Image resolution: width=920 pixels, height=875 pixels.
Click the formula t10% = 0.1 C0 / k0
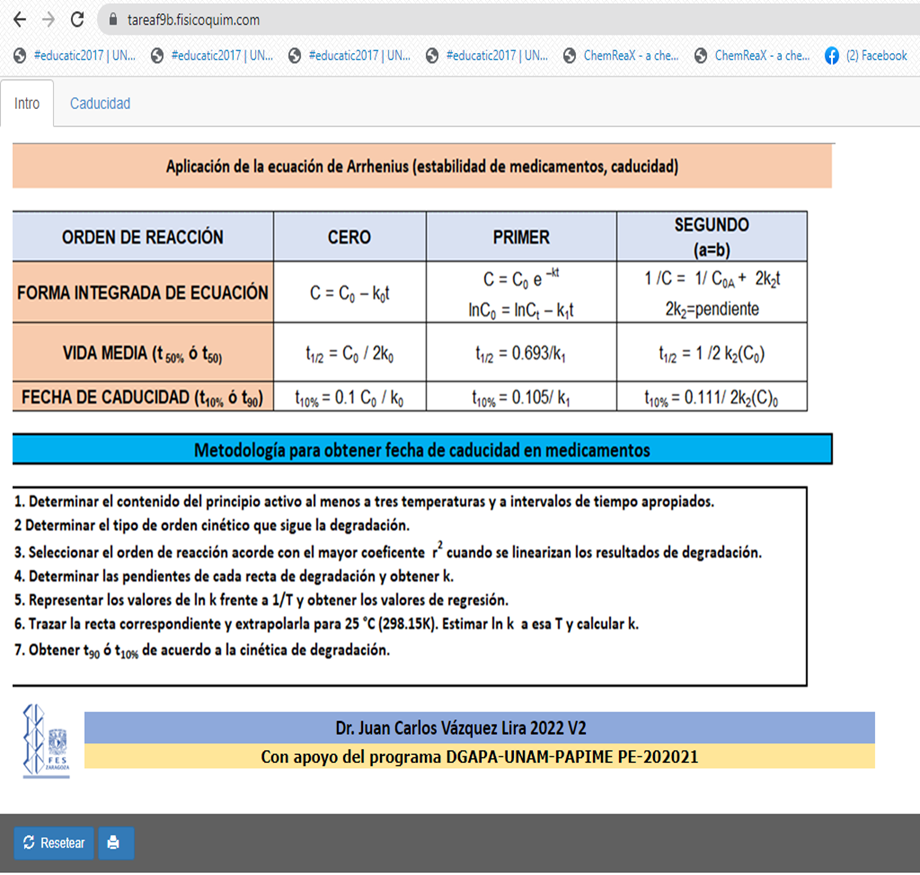point(350,398)
